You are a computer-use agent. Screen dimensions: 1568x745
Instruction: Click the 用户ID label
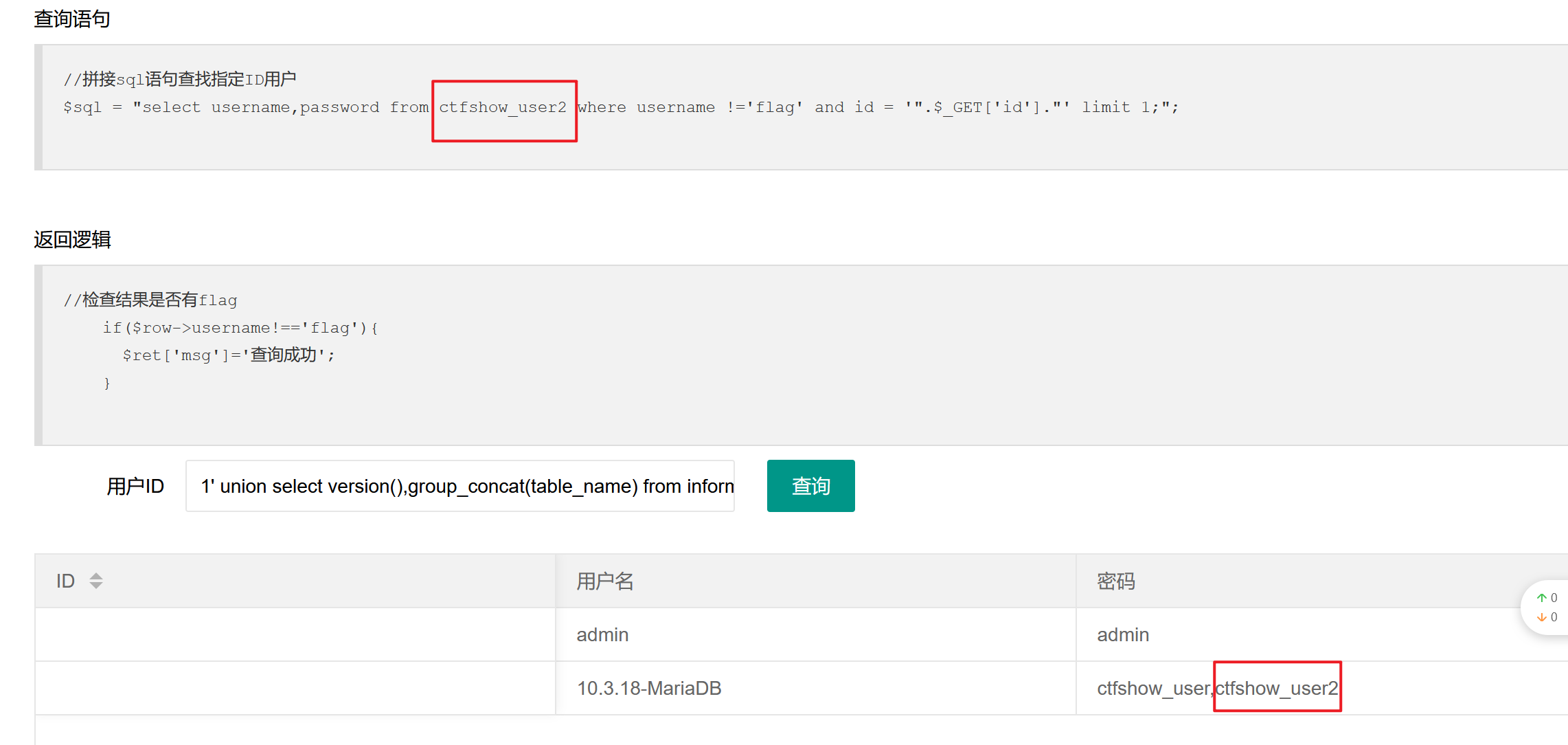[135, 487]
